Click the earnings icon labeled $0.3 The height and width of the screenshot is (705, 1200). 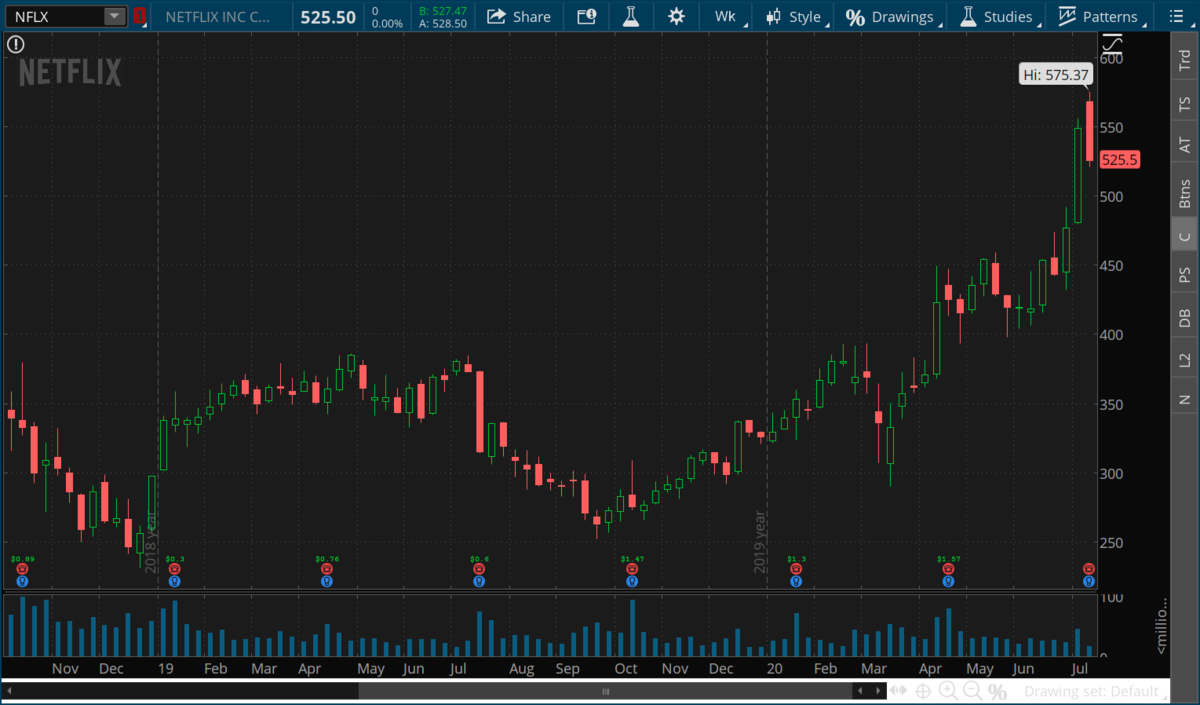point(174,569)
